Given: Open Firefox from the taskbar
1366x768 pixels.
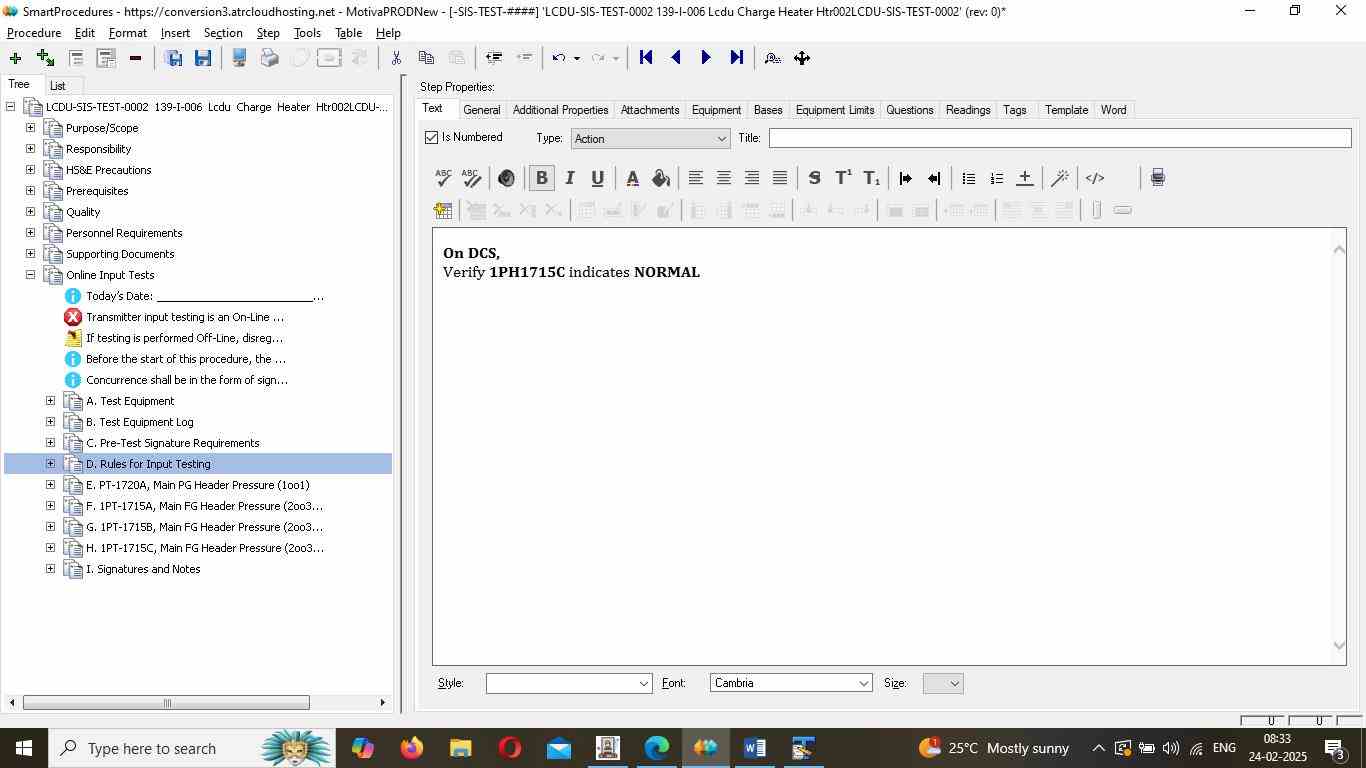Looking at the screenshot, I should pyautogui.click(x=411, y=748).
